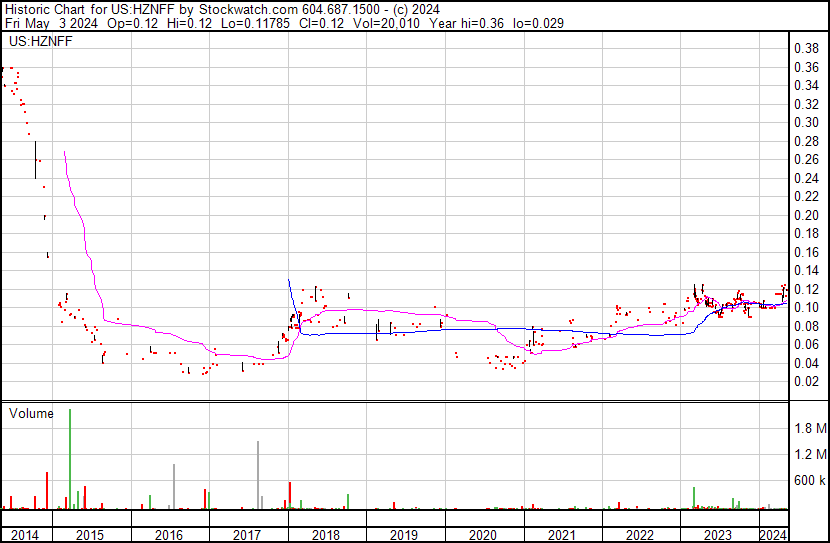Screen dimensions: 830x543
Task: Click the 1.8 M volume axis label
Action: (809, 429)
